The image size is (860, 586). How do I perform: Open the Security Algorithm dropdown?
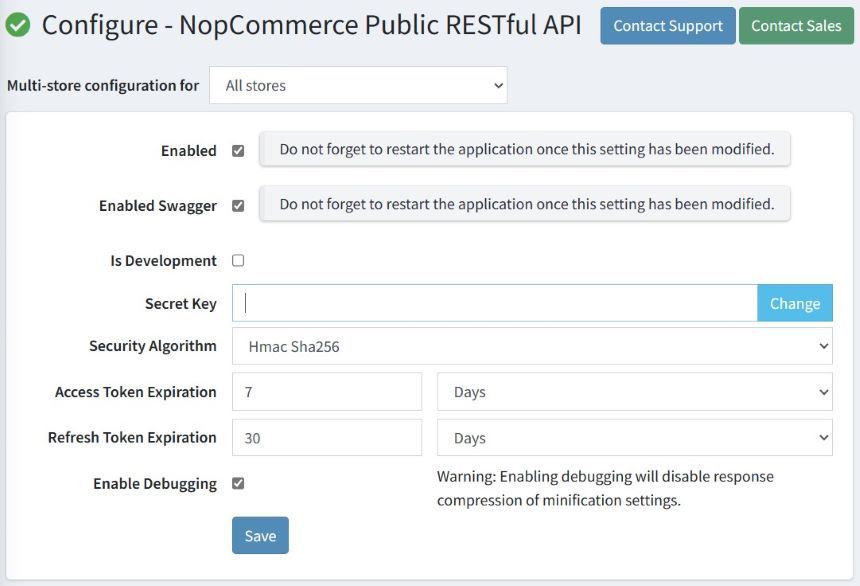coord(530,345)
